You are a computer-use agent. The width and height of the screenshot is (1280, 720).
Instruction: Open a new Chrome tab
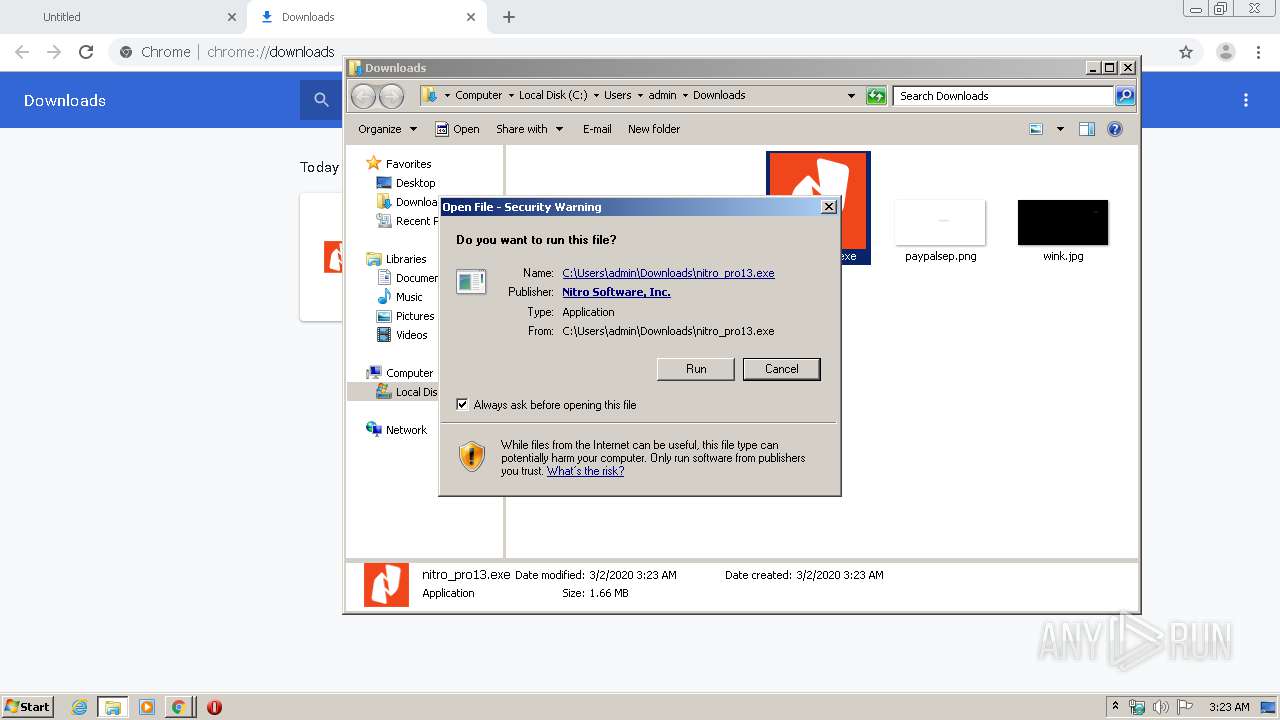[509, 17]
